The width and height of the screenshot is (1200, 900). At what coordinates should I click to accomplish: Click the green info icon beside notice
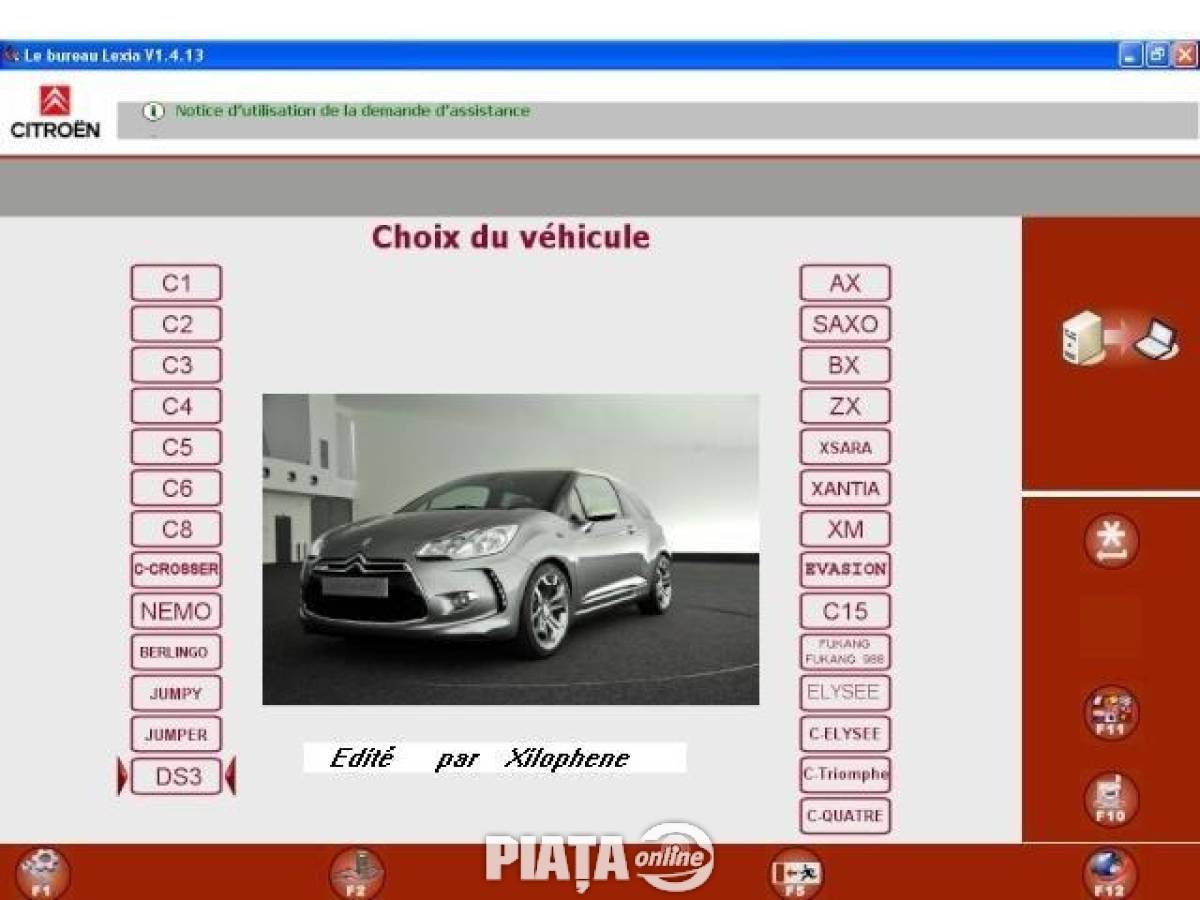click(153, 111)
